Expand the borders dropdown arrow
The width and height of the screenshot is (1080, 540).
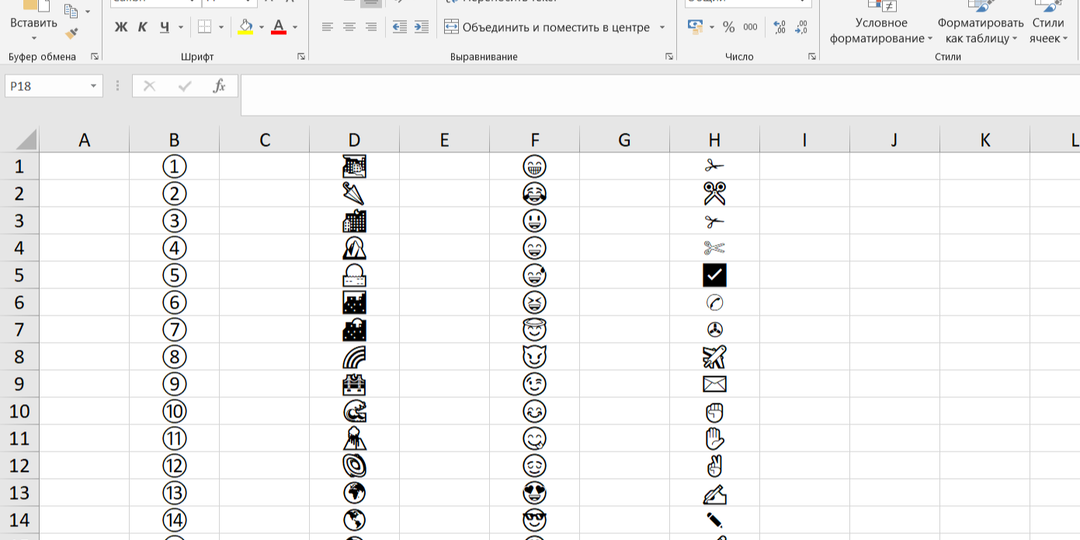[x=221, y=28]
